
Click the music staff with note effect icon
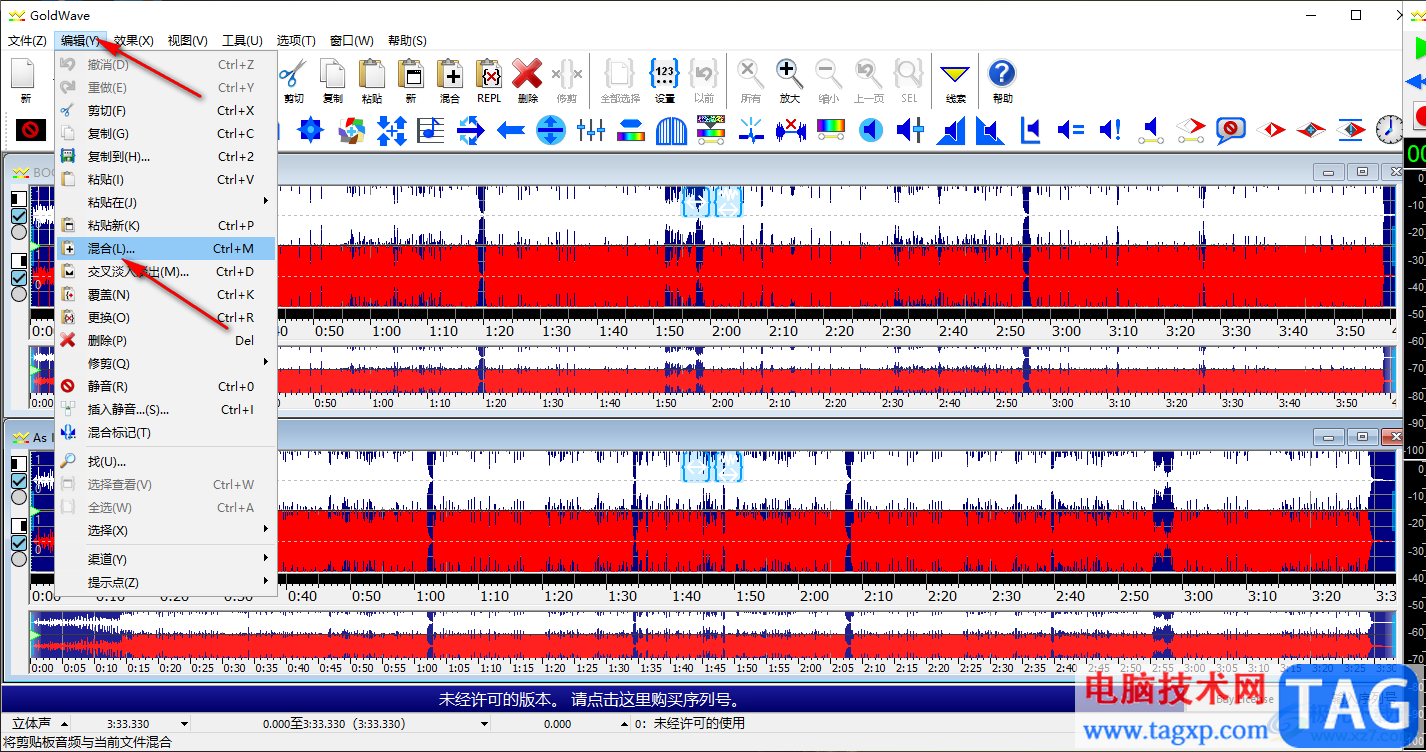pos(431,130)
